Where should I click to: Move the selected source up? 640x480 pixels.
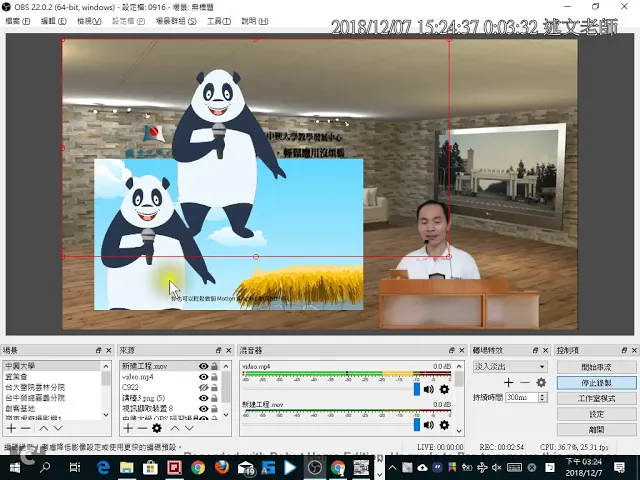(175, 428)
